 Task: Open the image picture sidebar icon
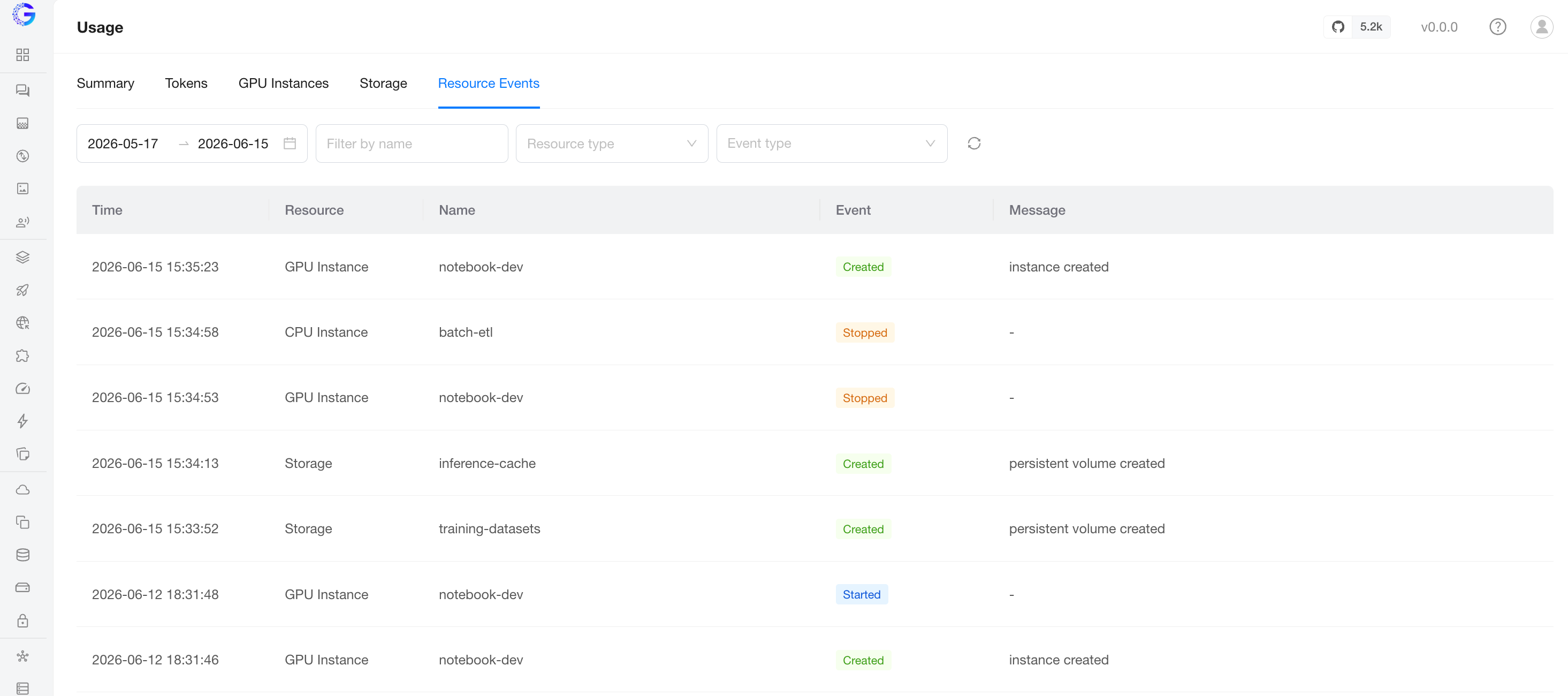point(22,189)
